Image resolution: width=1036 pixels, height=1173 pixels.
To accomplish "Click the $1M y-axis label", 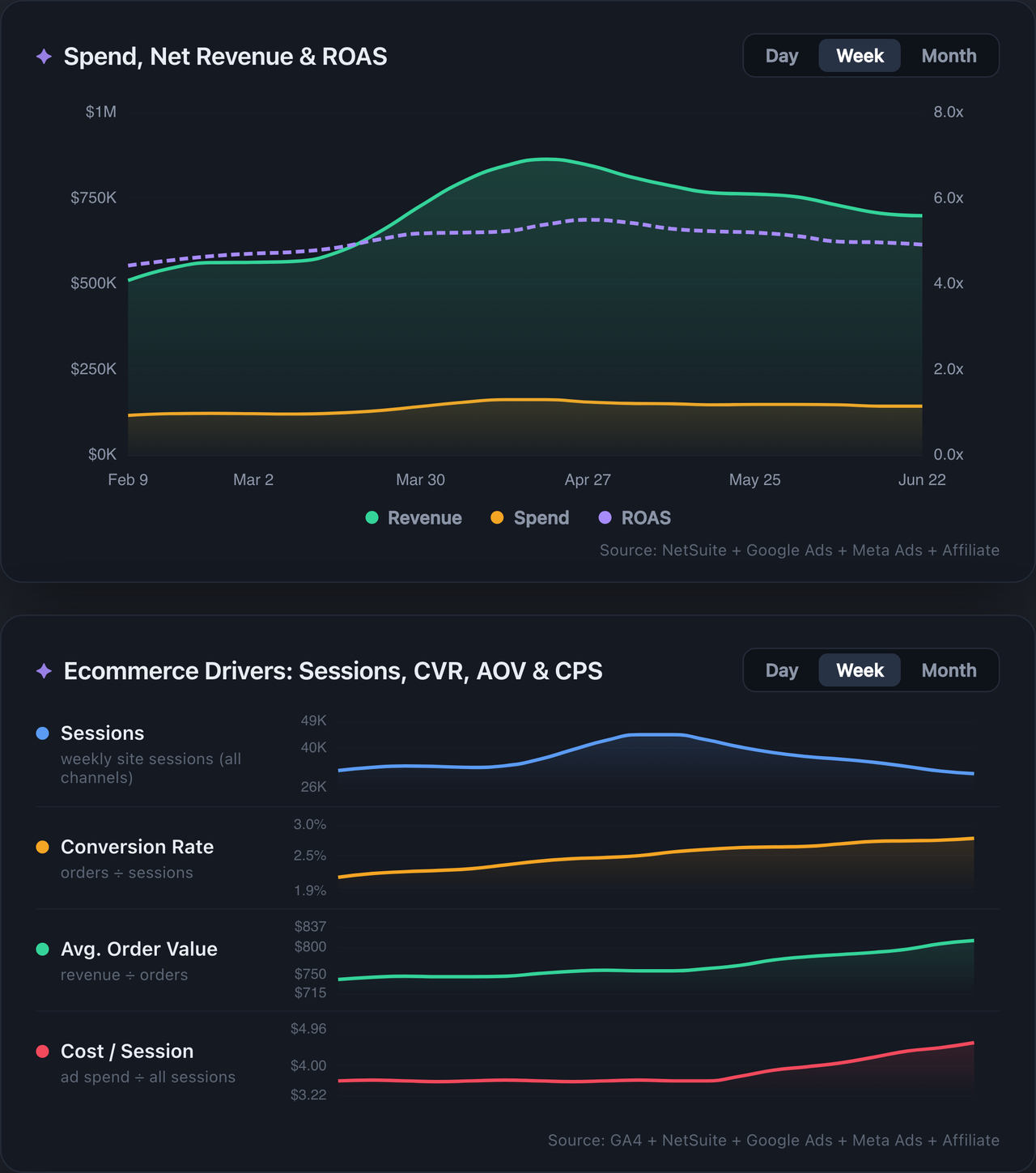I will [101, 112].
